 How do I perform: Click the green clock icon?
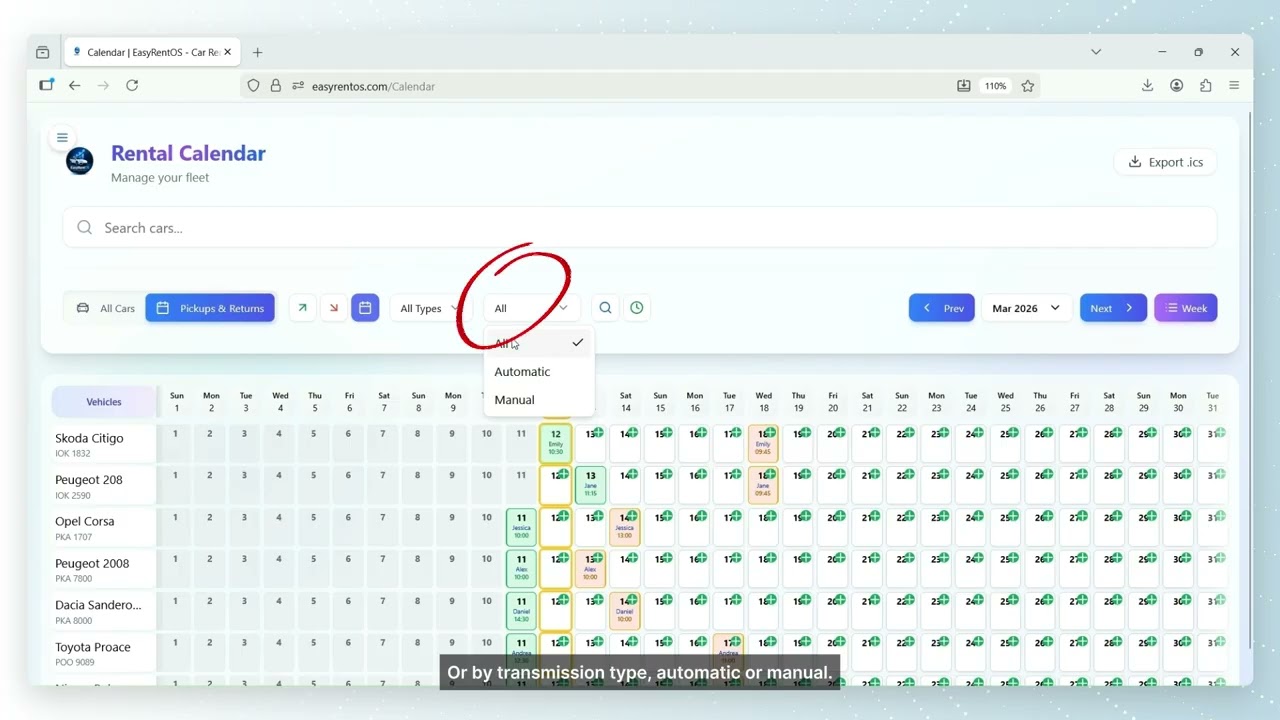coord(636,308)
